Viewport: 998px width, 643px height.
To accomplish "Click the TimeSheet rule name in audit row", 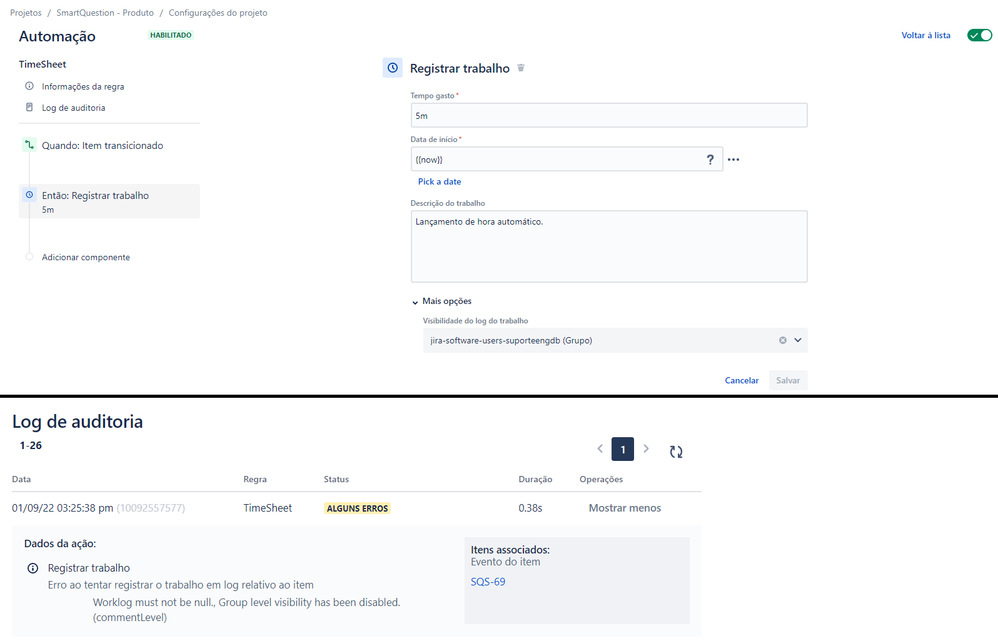I will click(x=267, y=508).
